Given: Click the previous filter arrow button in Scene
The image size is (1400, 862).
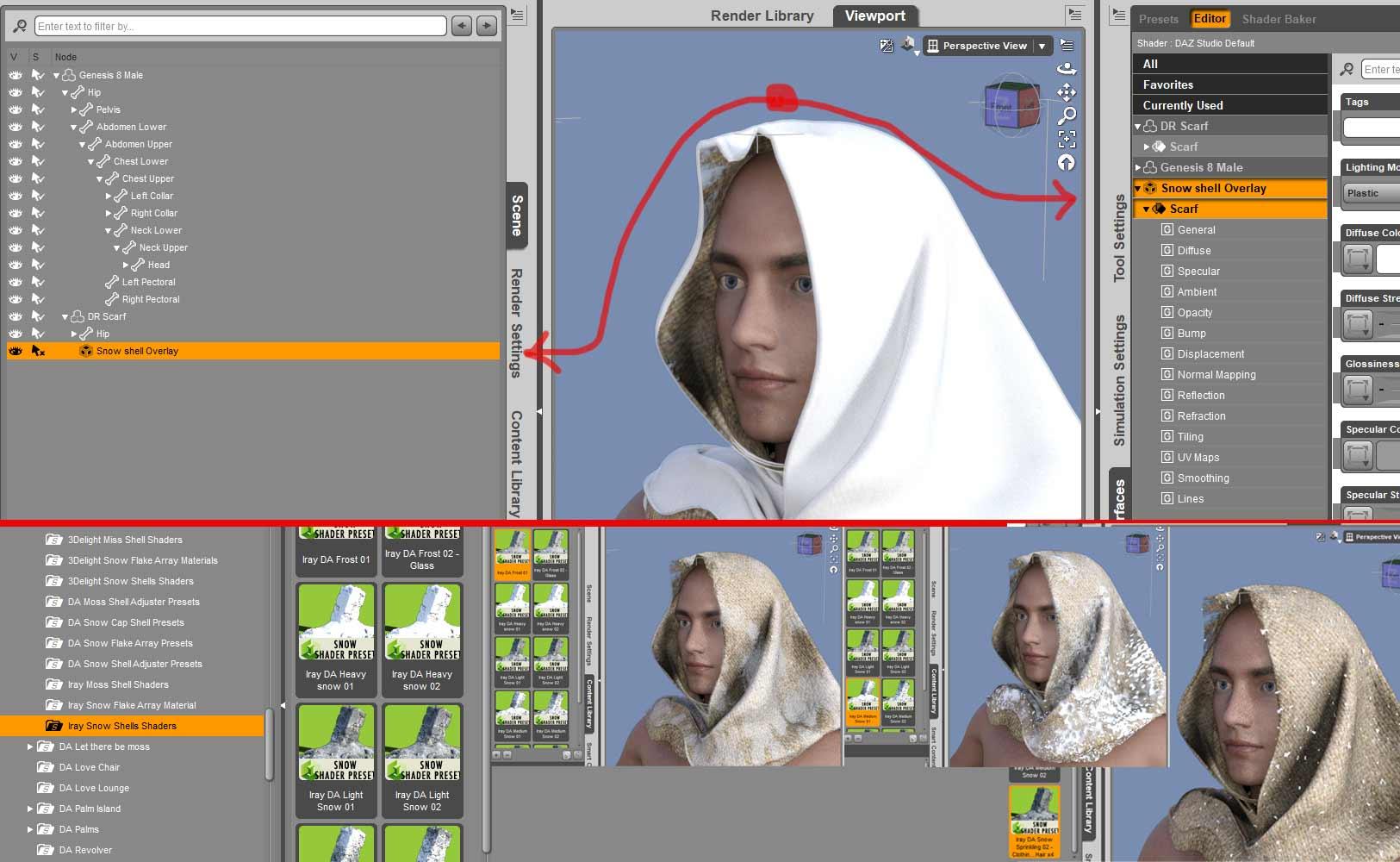Looking at the screenshot, I should tap(462, 26).
